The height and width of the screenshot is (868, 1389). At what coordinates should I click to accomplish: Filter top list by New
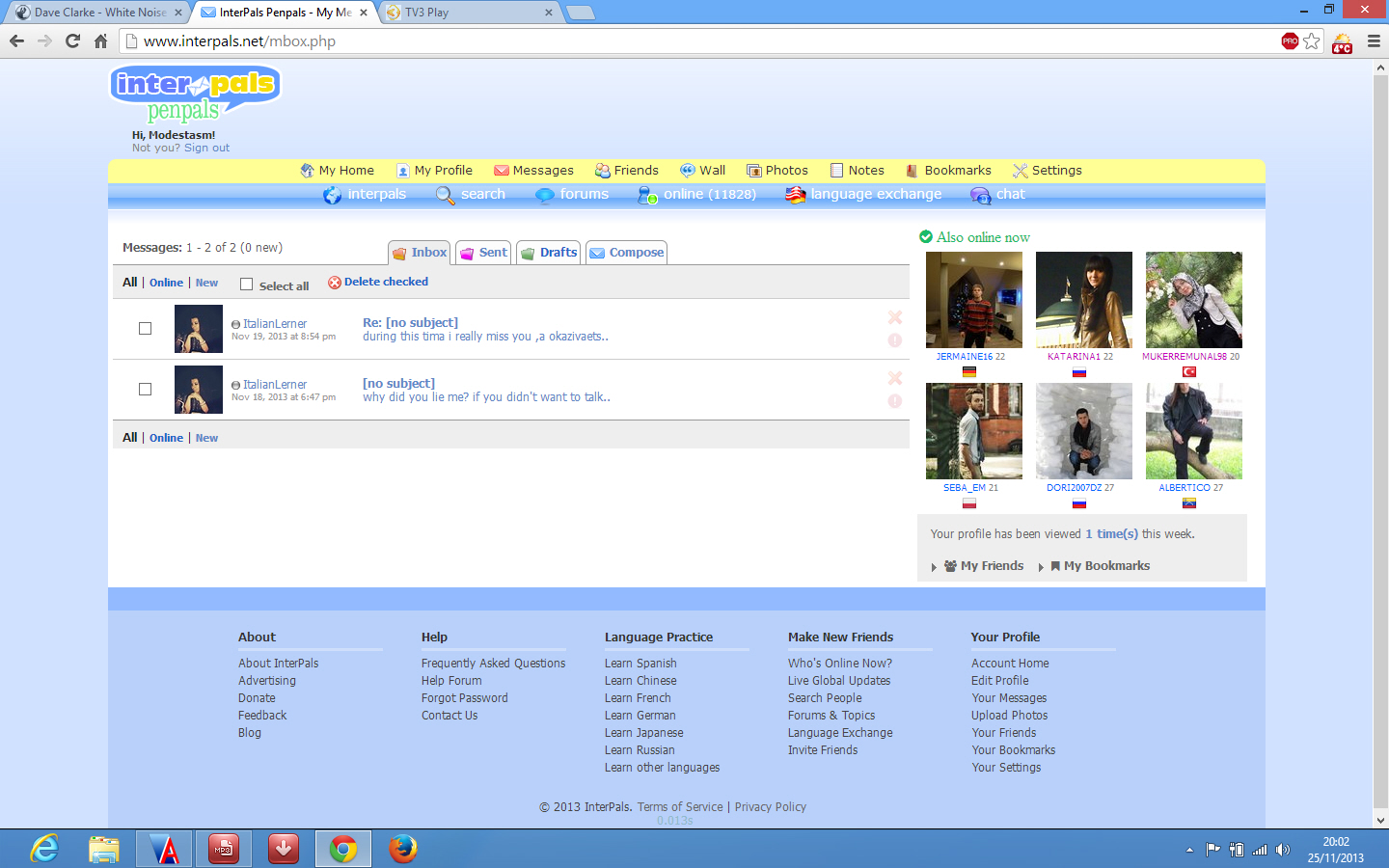[206, 283]
